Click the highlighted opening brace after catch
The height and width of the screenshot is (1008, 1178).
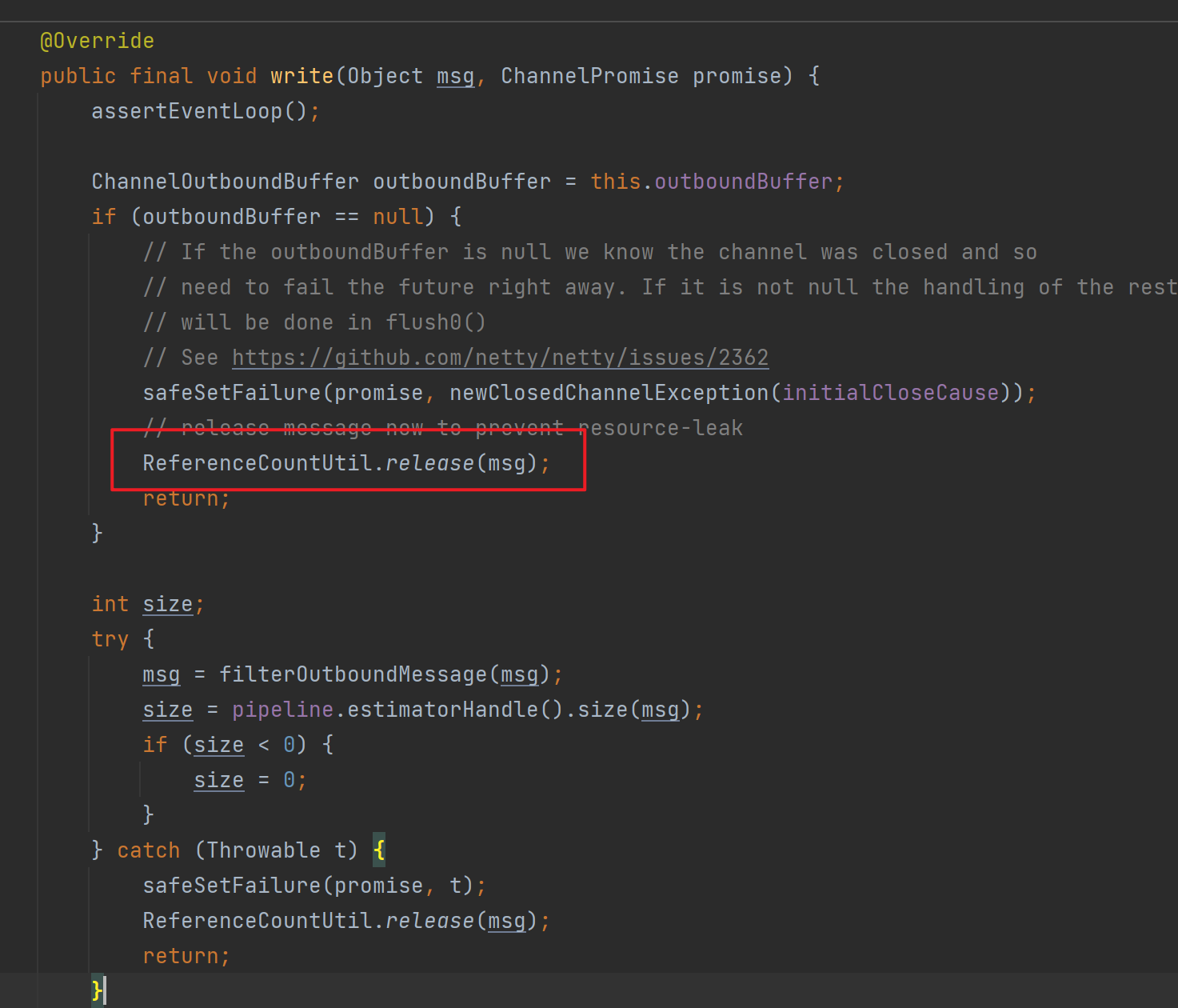pos(379,850)
